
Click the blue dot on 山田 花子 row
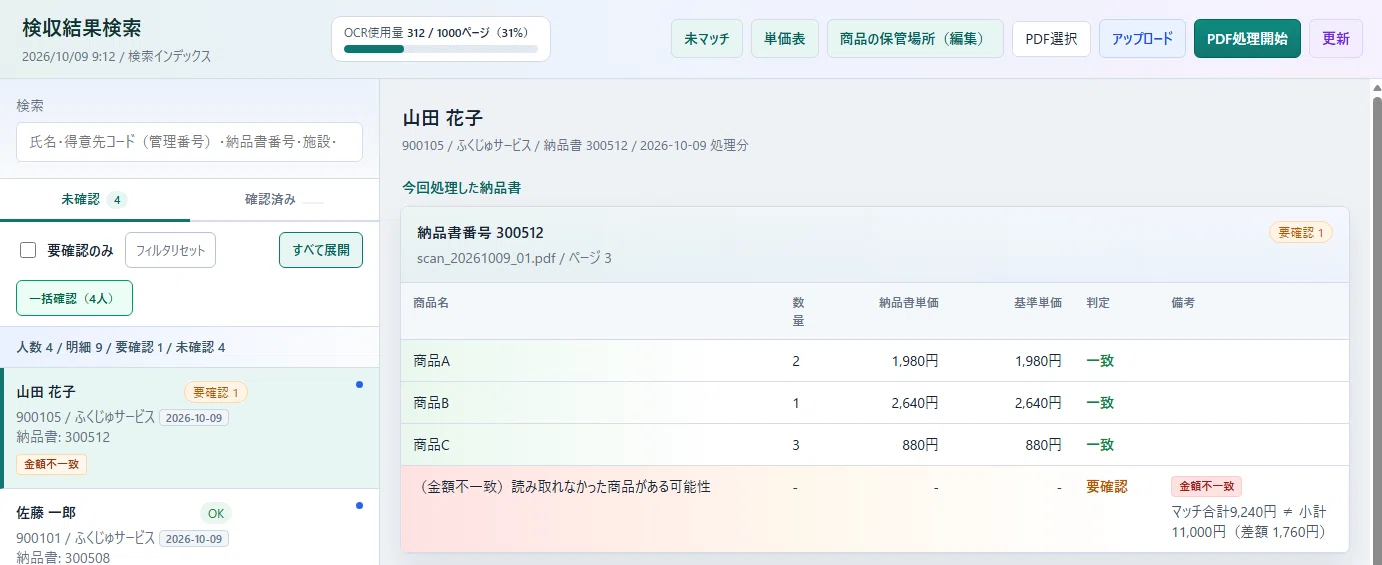pos(359,384)
